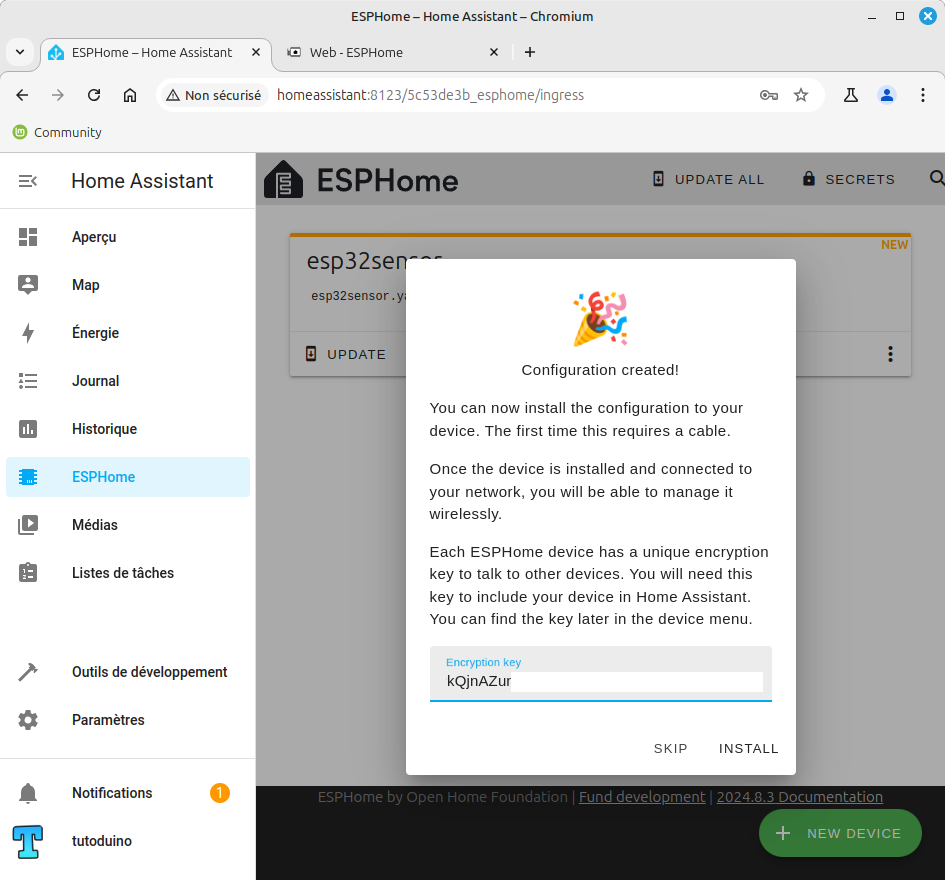Collapse the Home Assistant sidebar menu icon
Image resolution: width=945 pixels, height=880 pixels.
pos(28,181)
